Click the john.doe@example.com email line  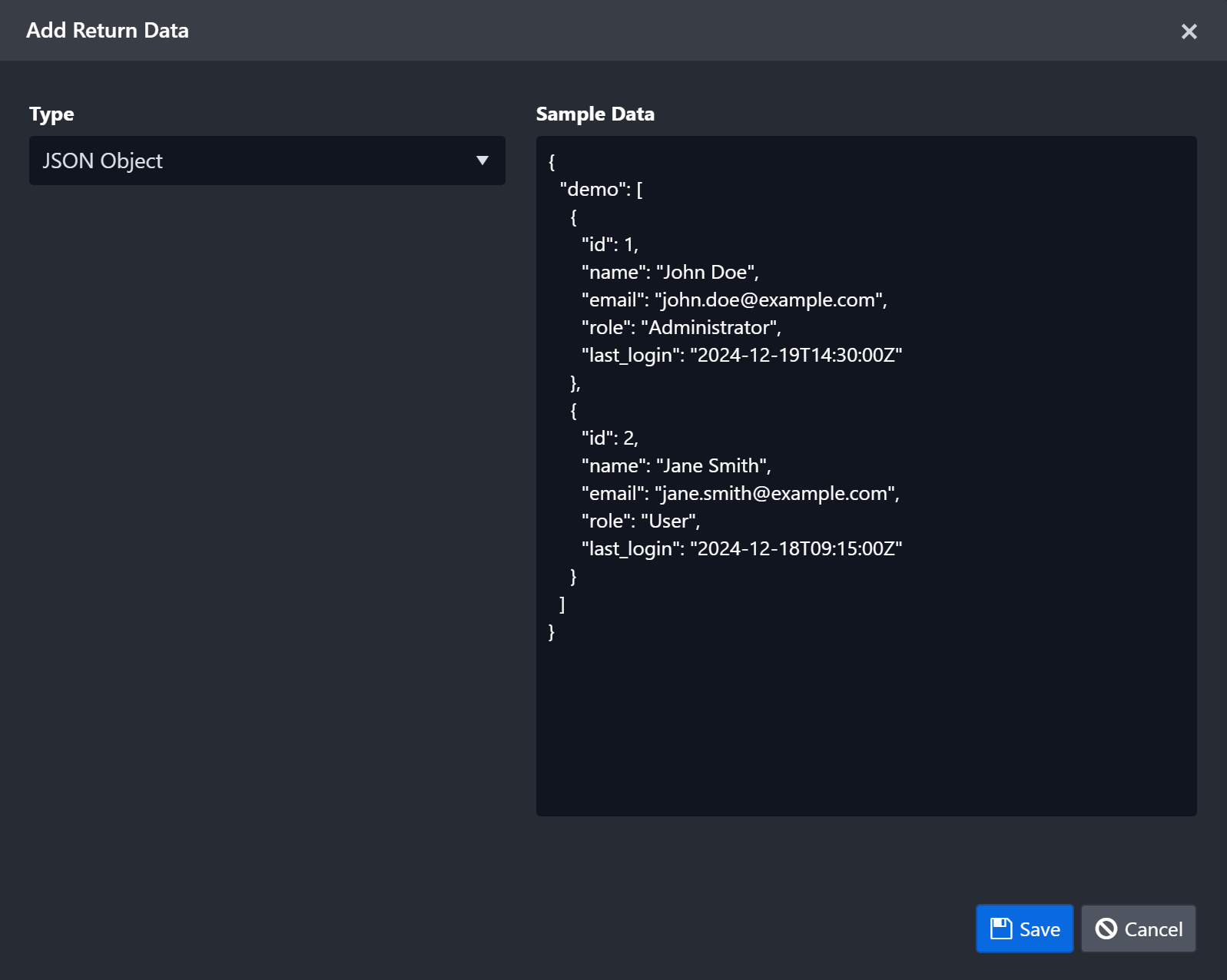734,300
